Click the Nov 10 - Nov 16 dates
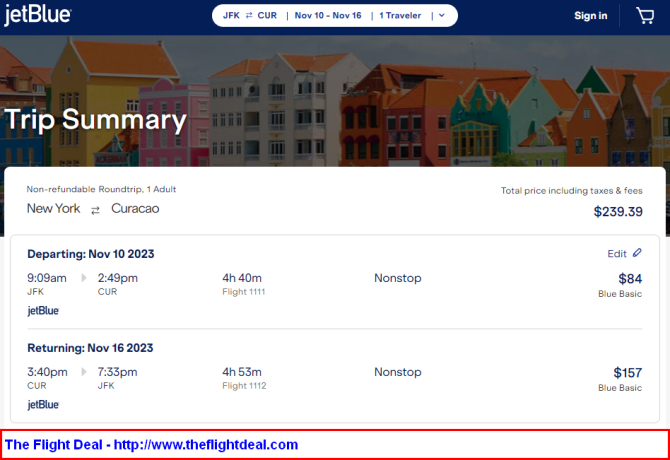The height and width of the screenshot is (460, 670). coord(328,15)
